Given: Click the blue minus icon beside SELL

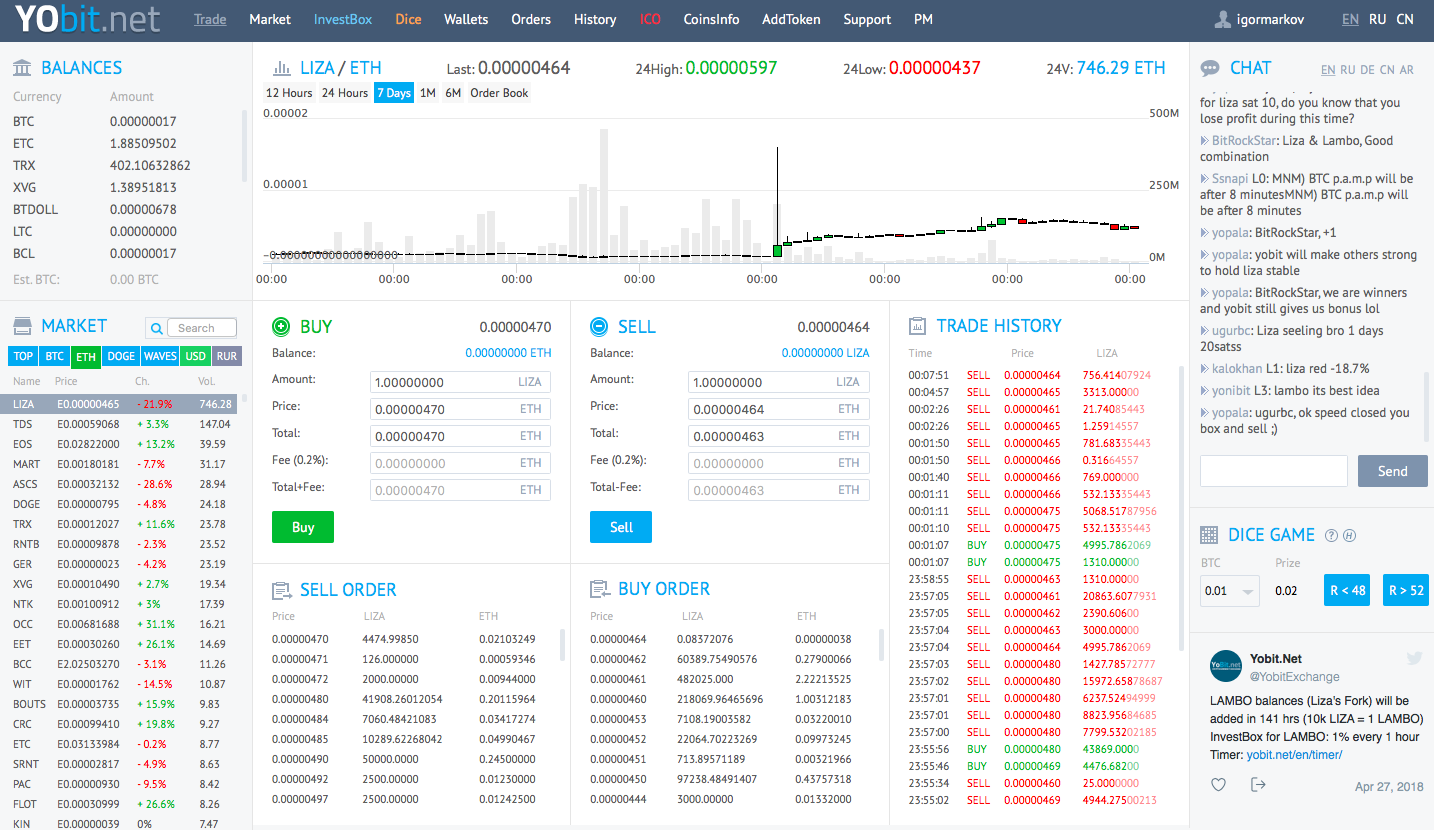Looking at the screenshot, I should point(599,326).
